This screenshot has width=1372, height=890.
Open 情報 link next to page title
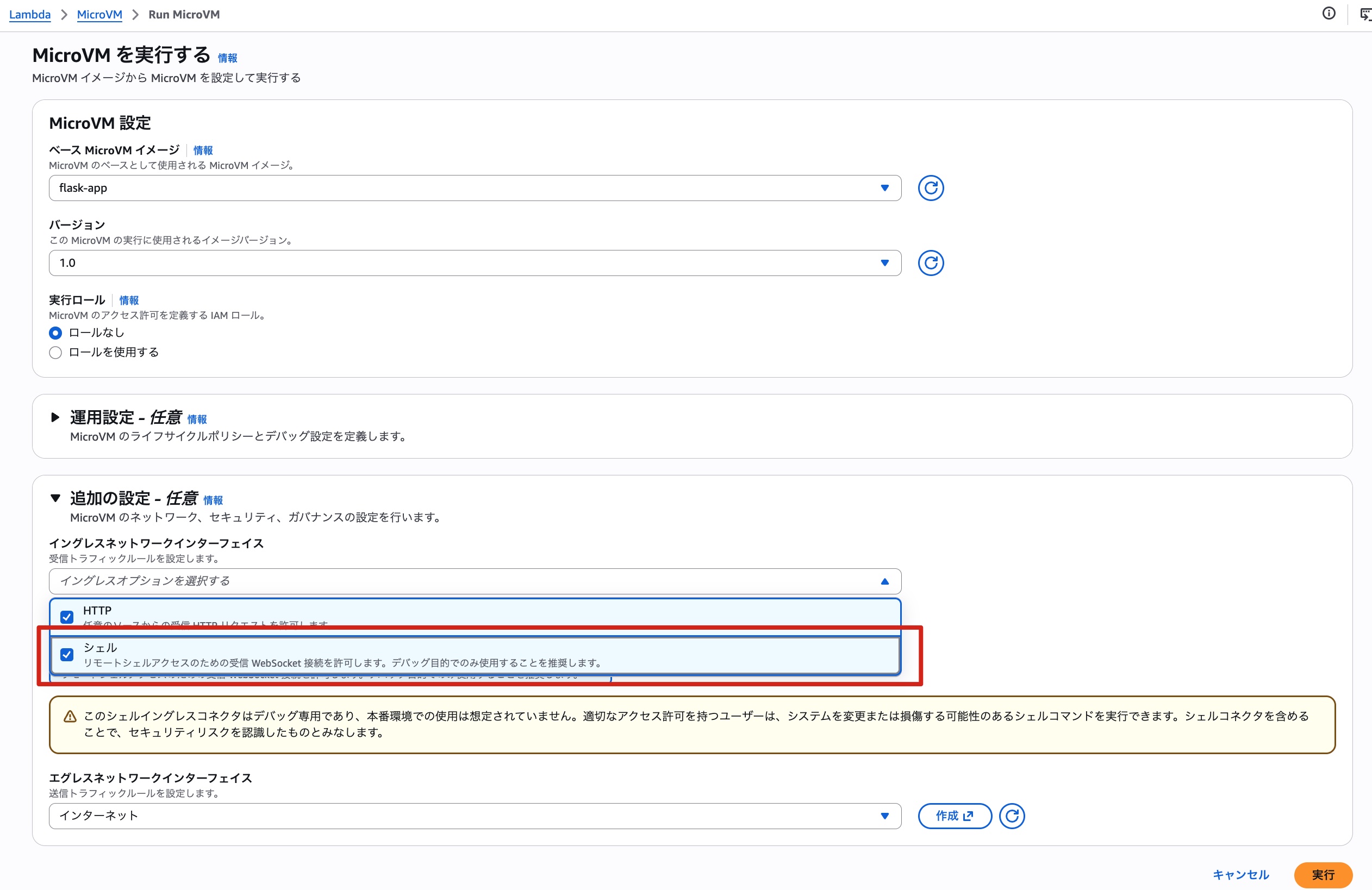click(x=227, y=58)
